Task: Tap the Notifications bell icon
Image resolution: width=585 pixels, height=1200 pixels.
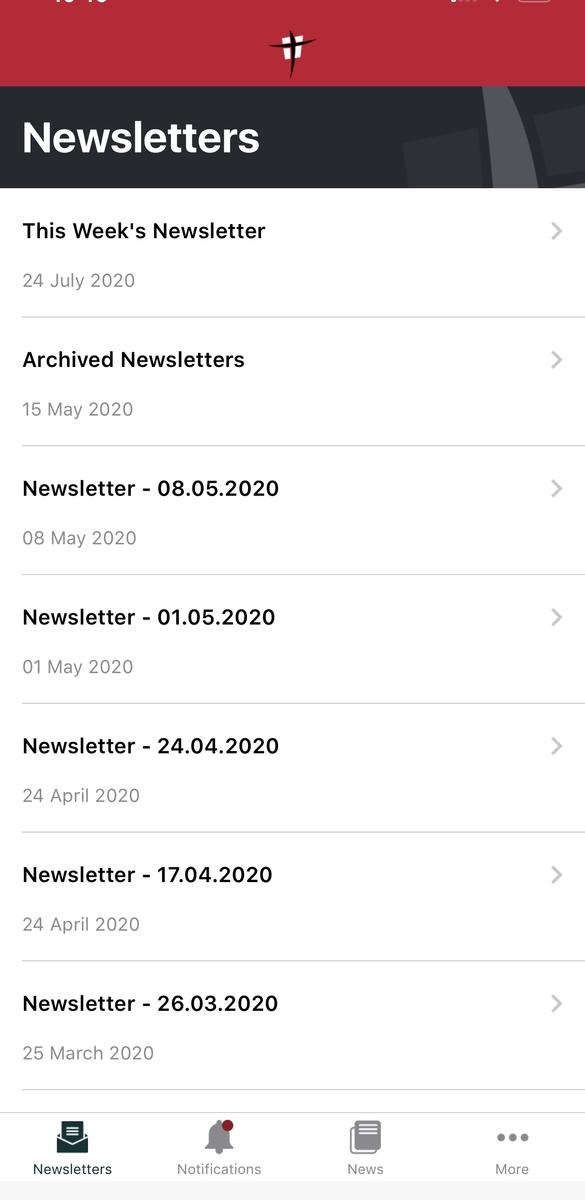Action: point(219,1138)
